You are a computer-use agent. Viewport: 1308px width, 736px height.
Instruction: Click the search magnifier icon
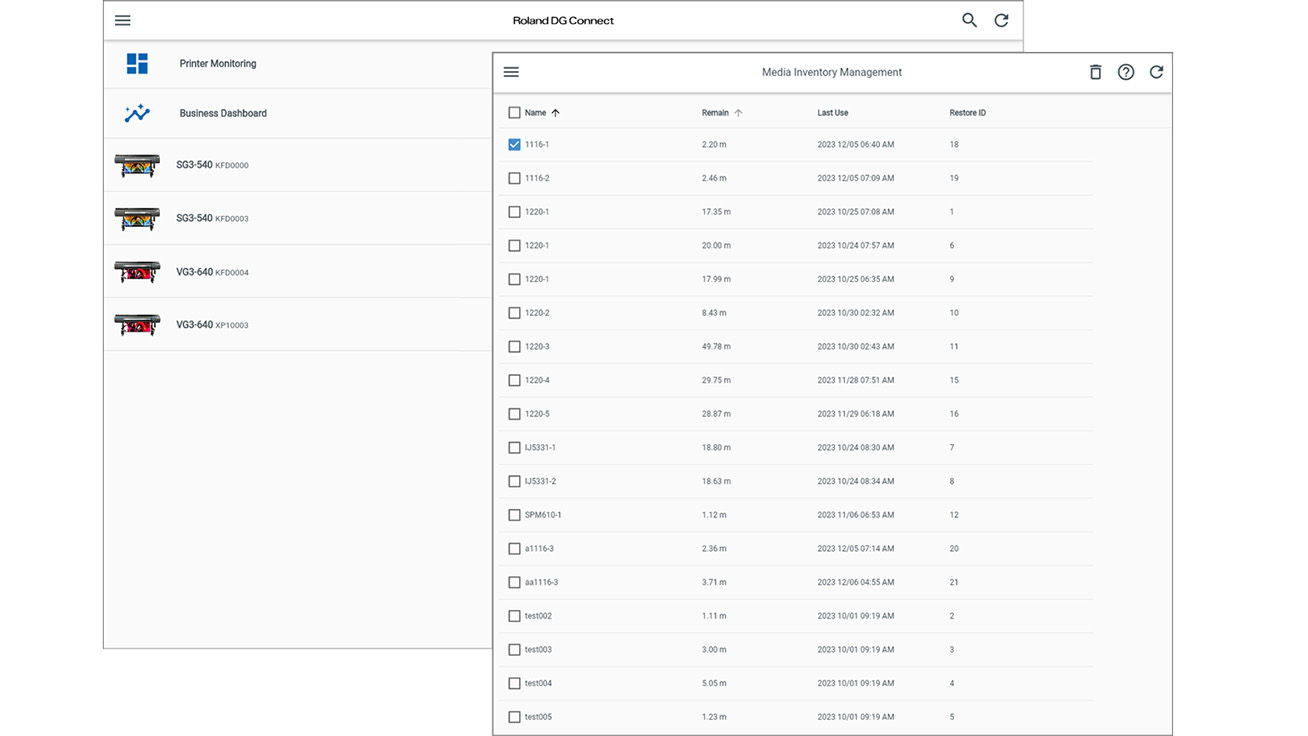coord(969,20)
